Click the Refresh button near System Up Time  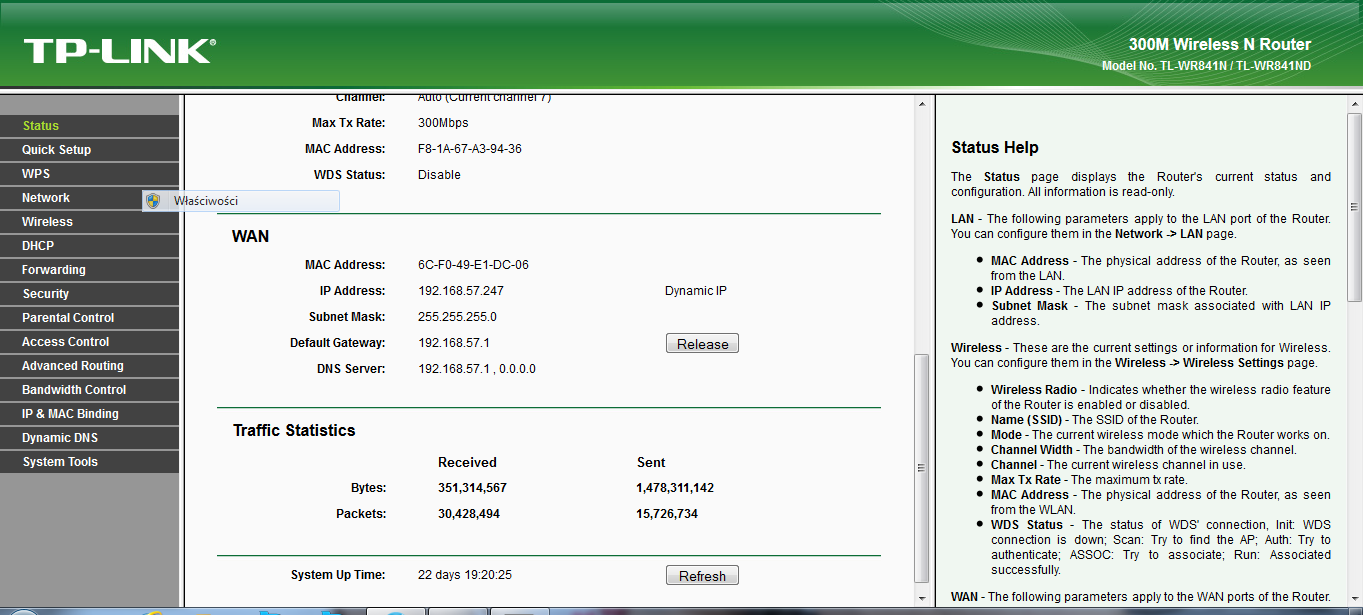702,576
